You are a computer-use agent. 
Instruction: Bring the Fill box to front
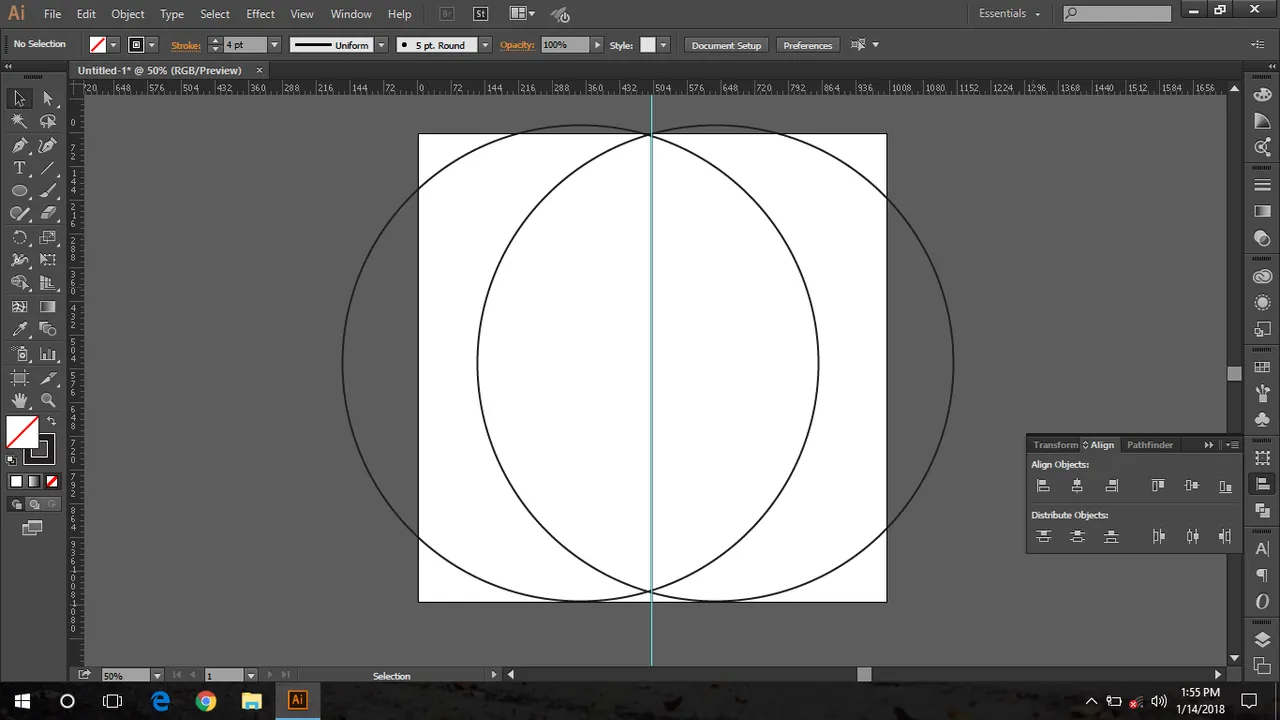[x=22, y=432]
